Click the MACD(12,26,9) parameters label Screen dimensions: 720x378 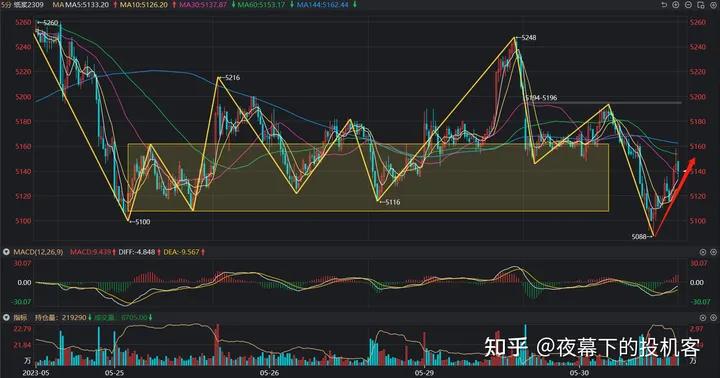coord(39,252)
